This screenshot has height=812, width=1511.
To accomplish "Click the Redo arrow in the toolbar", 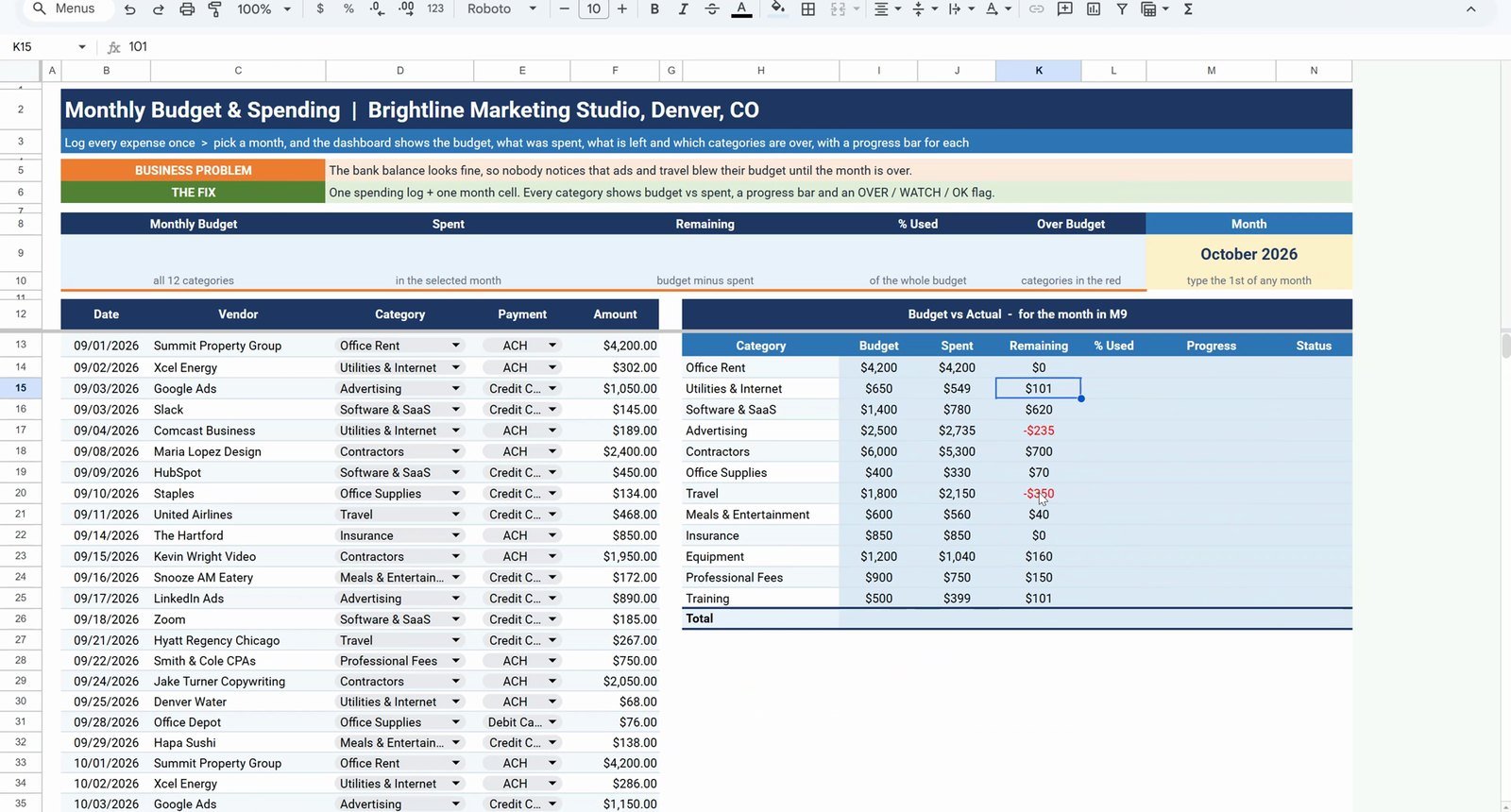I will [159, 9].
